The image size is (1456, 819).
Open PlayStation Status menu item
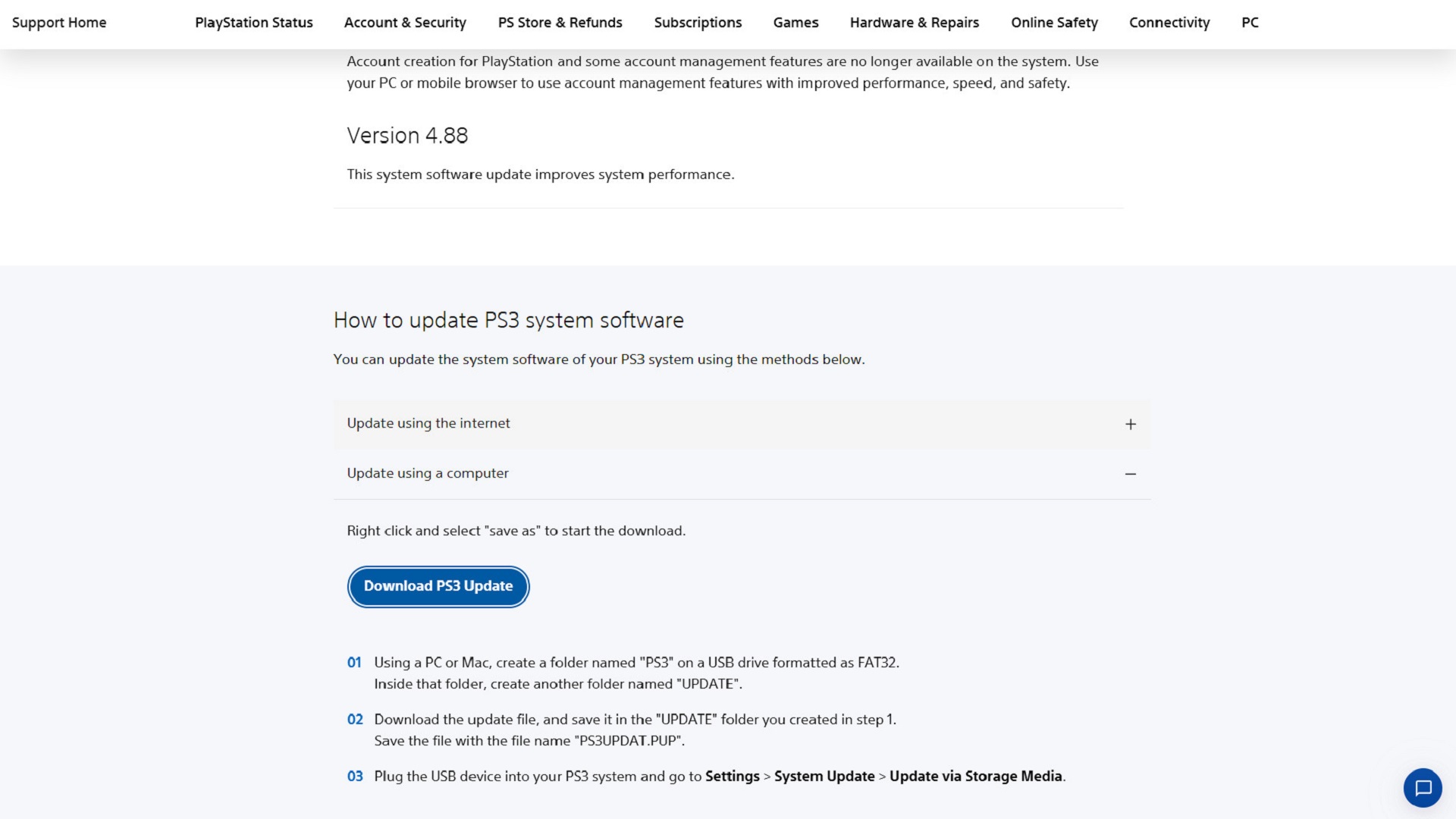click(254, 23)
